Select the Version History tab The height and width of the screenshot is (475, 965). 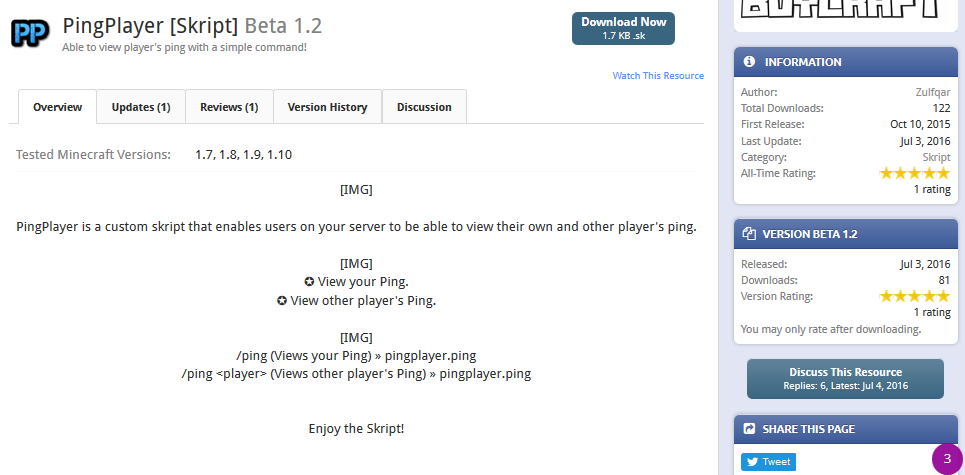pyautogui.click(x=327, y=107)
